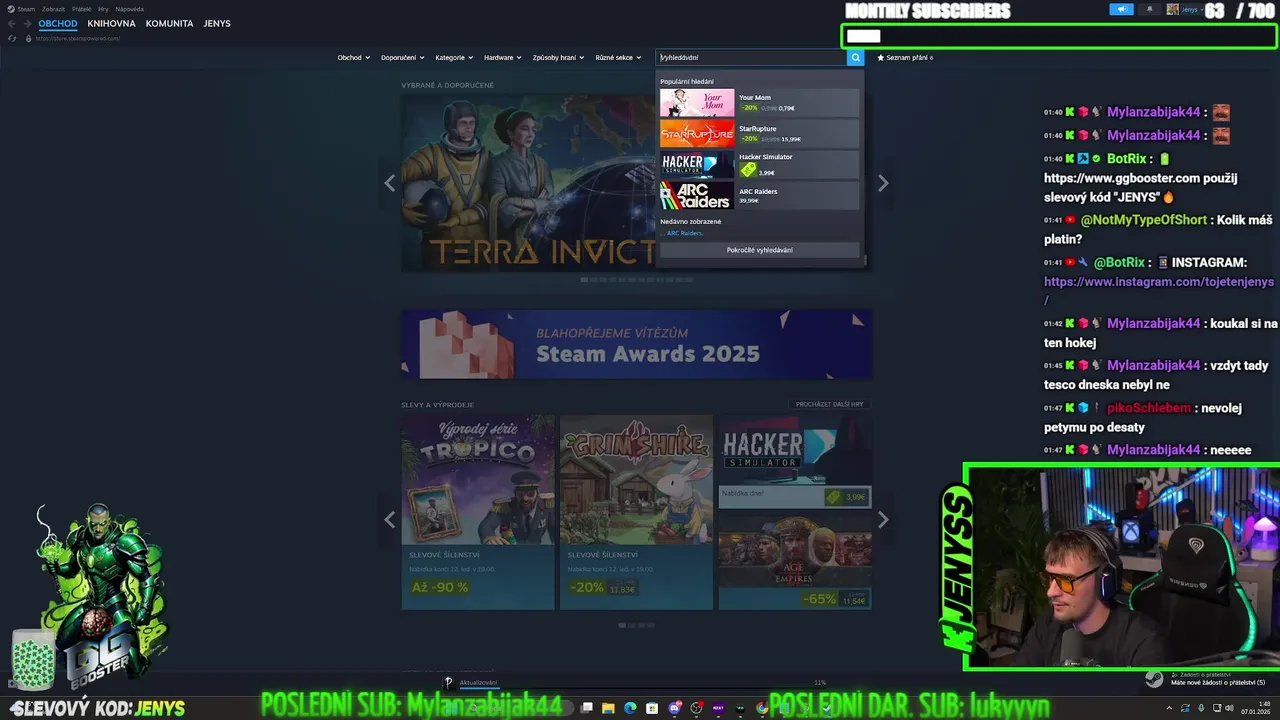Image resolution: width=1280 pixels, height=720 pixels.
Task: Click the magnifier search button in the Steam store
Action: coord(855,57)
